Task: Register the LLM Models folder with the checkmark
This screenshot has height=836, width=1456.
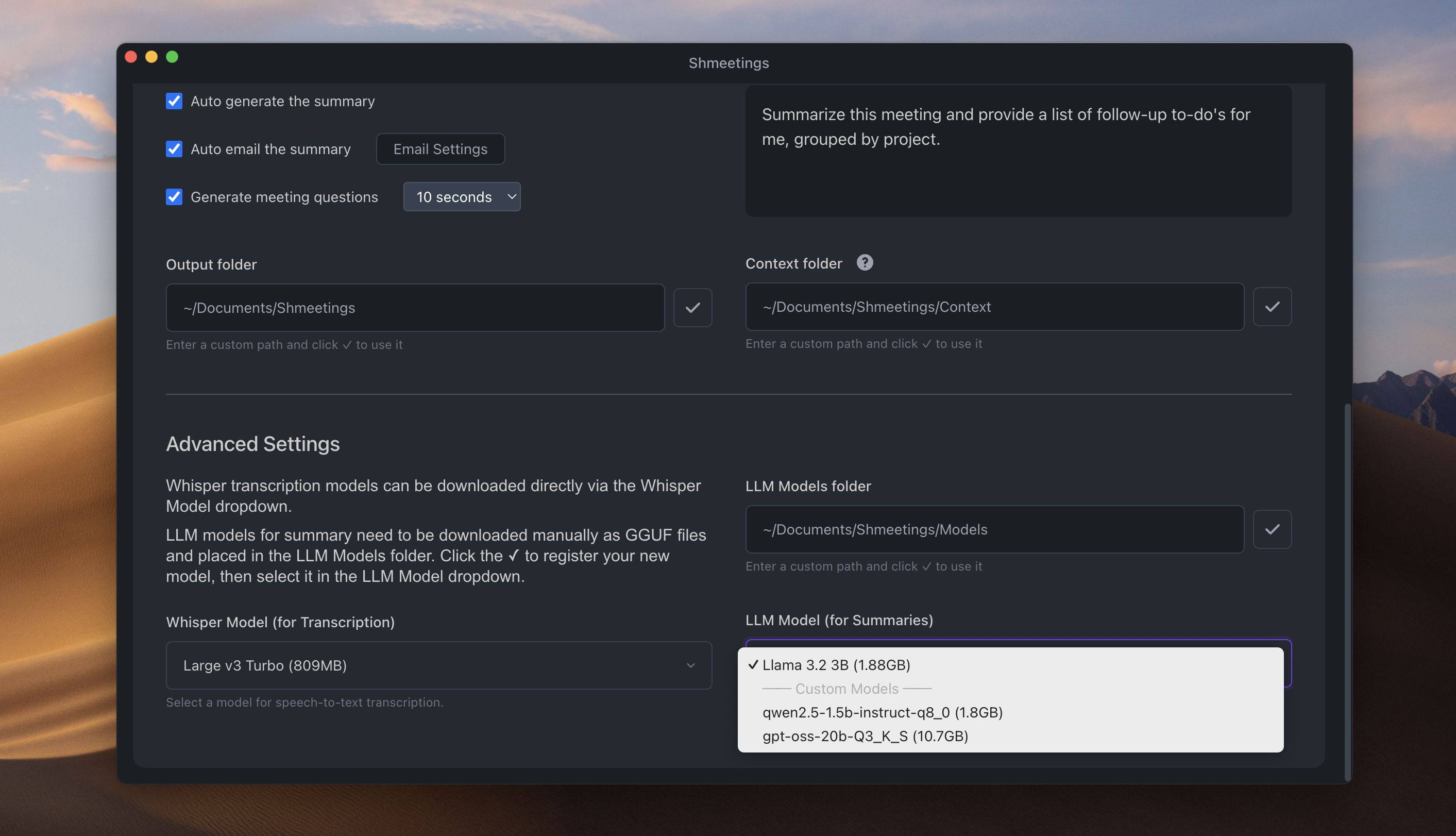Action: (x=1272, y=529)
